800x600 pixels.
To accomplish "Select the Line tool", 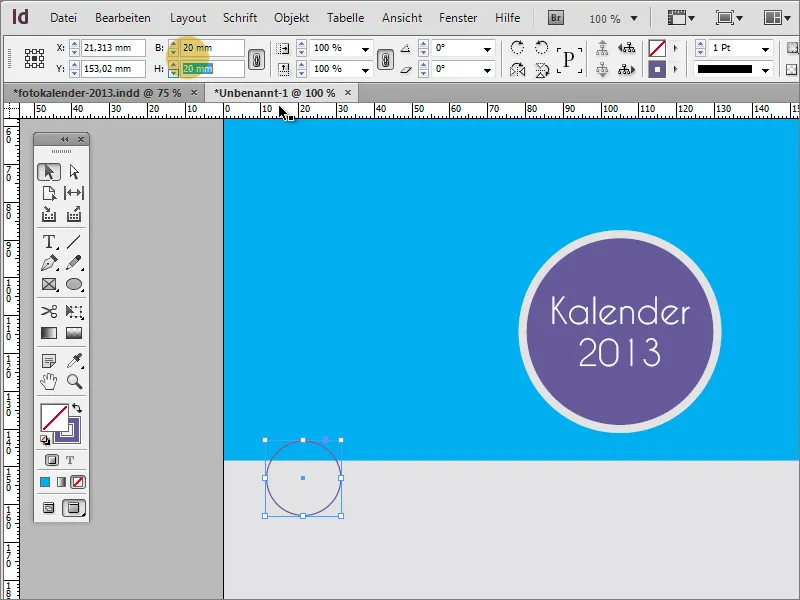I will (x=74, y=242).
